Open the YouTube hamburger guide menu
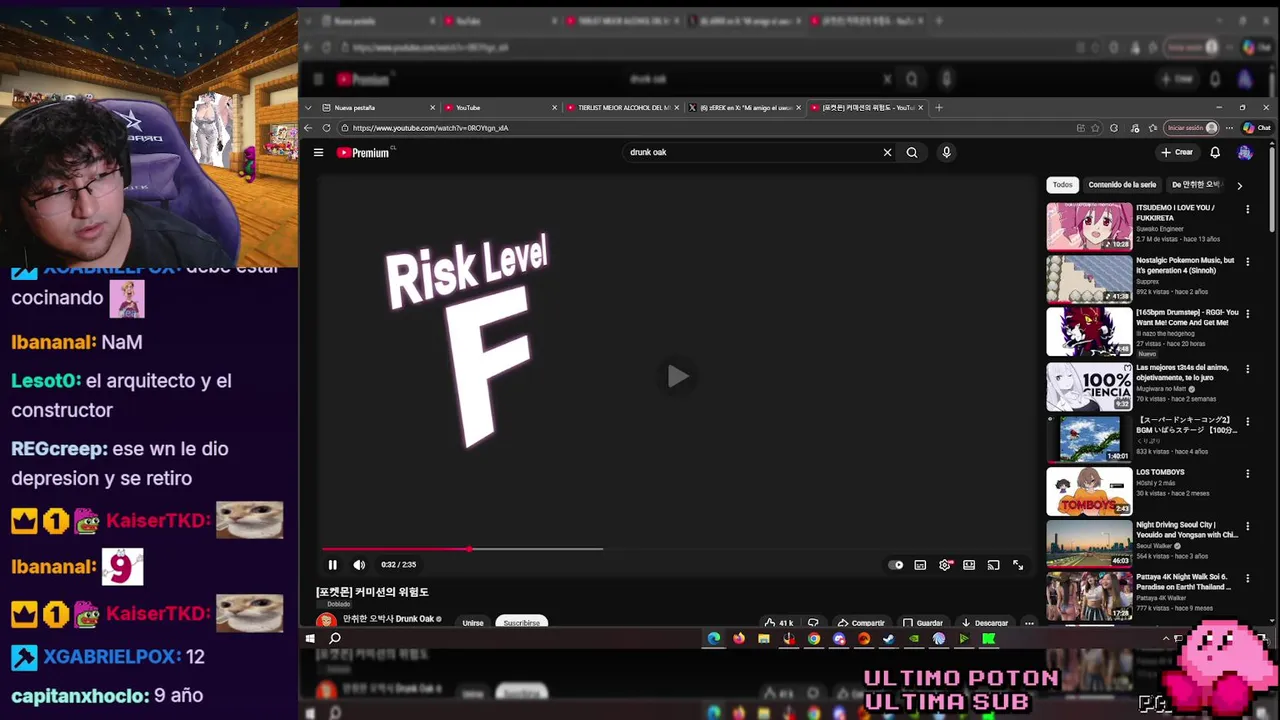1280x720 pixels. pyautogui.click(x=318, y=152)
